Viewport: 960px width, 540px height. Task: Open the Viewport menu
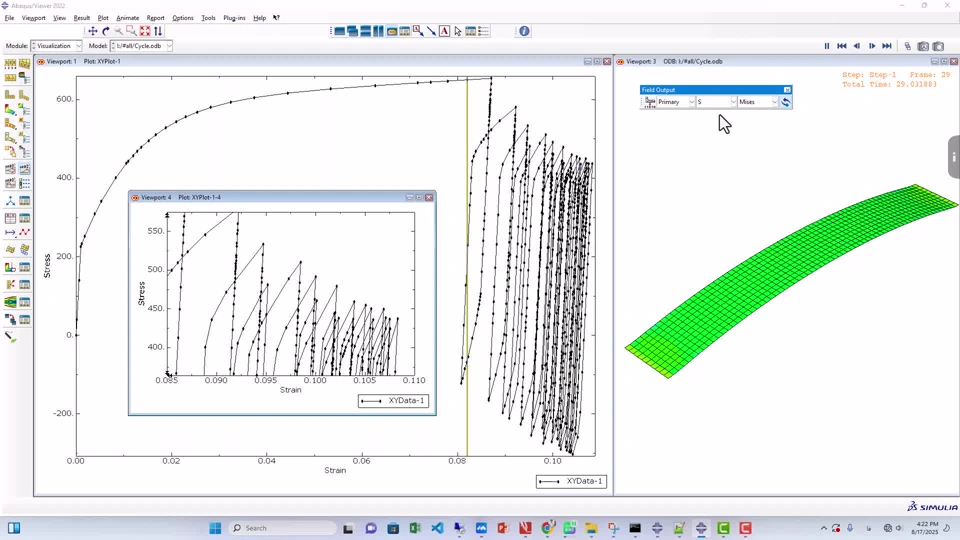[34, 18]
